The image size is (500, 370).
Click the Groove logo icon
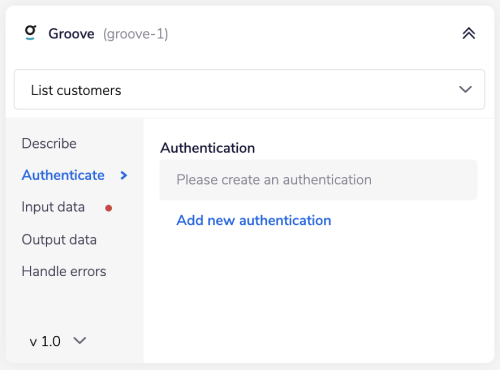point(30,33)
